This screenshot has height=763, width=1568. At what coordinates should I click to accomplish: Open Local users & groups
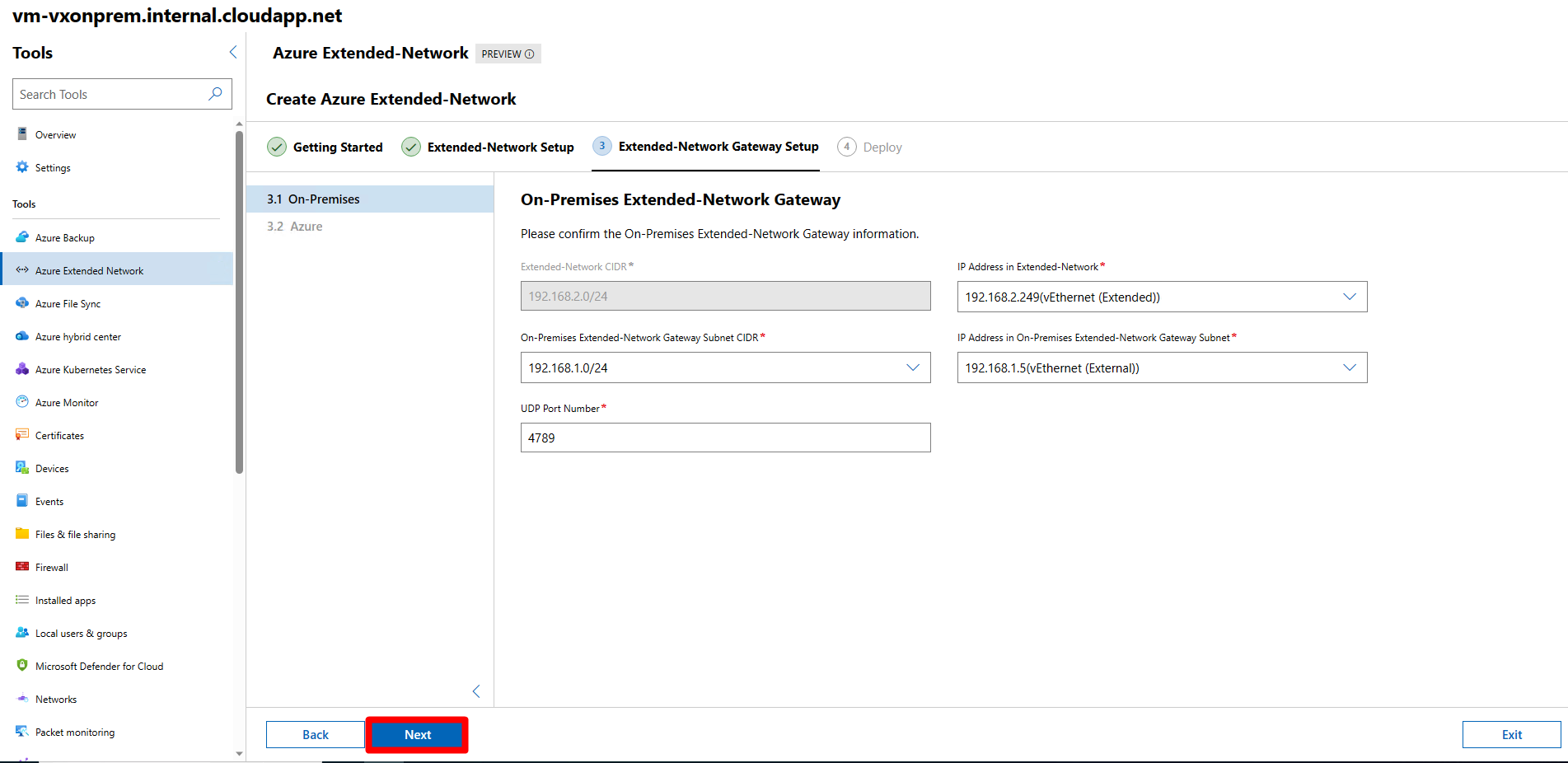81,633
